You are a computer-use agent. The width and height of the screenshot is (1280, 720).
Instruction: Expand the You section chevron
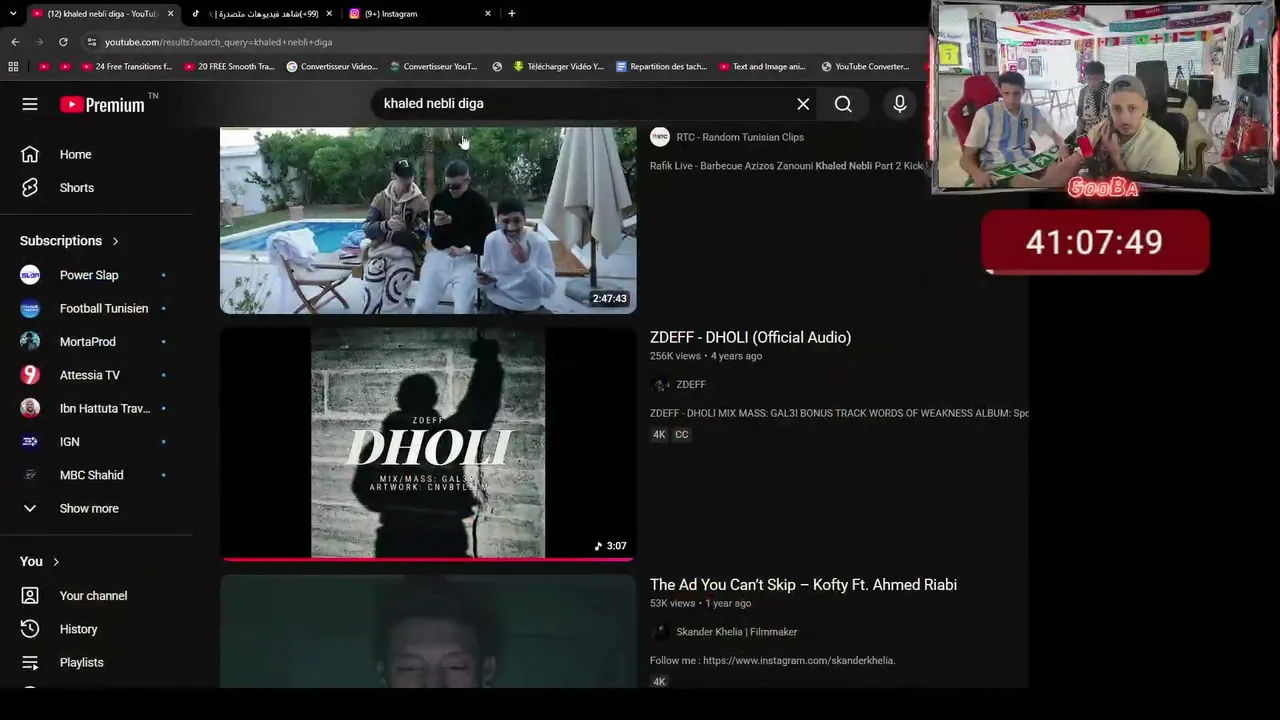click(x=56, y=562)
